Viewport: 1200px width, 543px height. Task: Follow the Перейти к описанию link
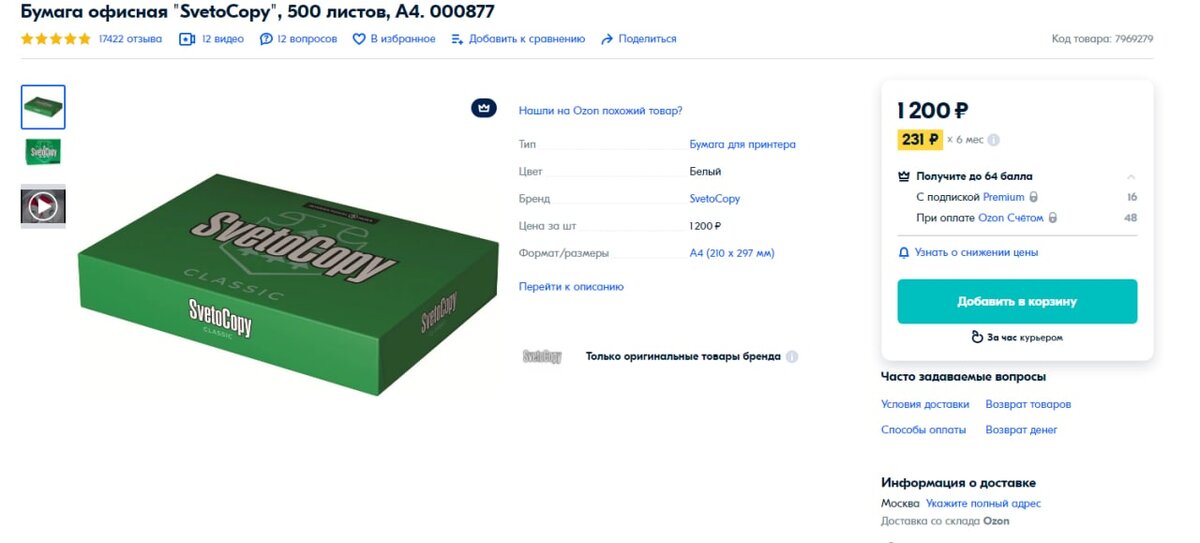tap(571, 287)
